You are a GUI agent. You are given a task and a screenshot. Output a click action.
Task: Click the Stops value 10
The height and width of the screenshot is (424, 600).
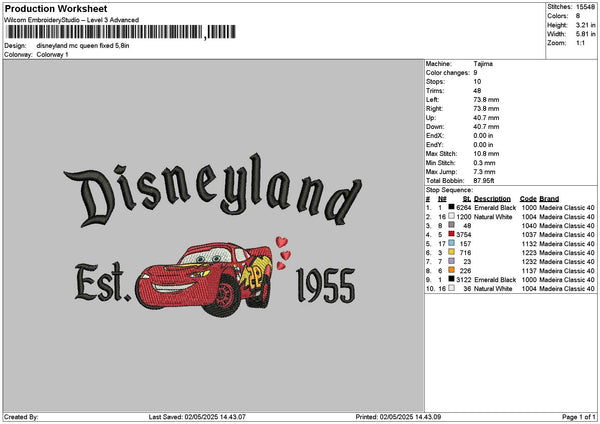(477, 82)
